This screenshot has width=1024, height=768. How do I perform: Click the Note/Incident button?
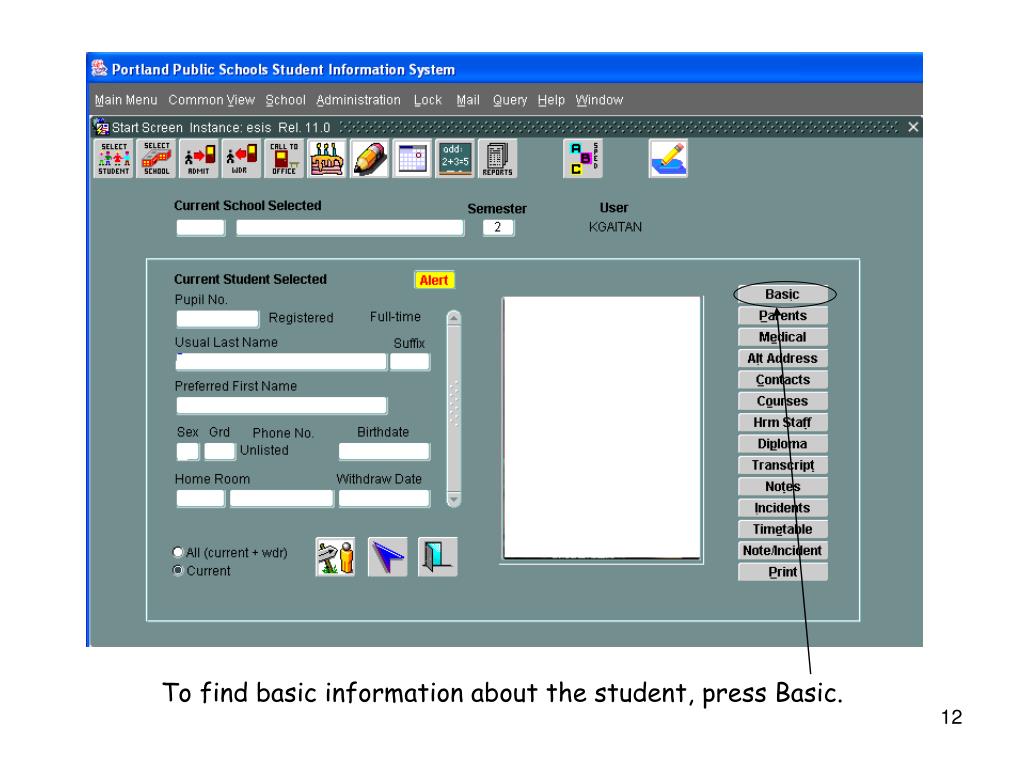click(782, 551)
